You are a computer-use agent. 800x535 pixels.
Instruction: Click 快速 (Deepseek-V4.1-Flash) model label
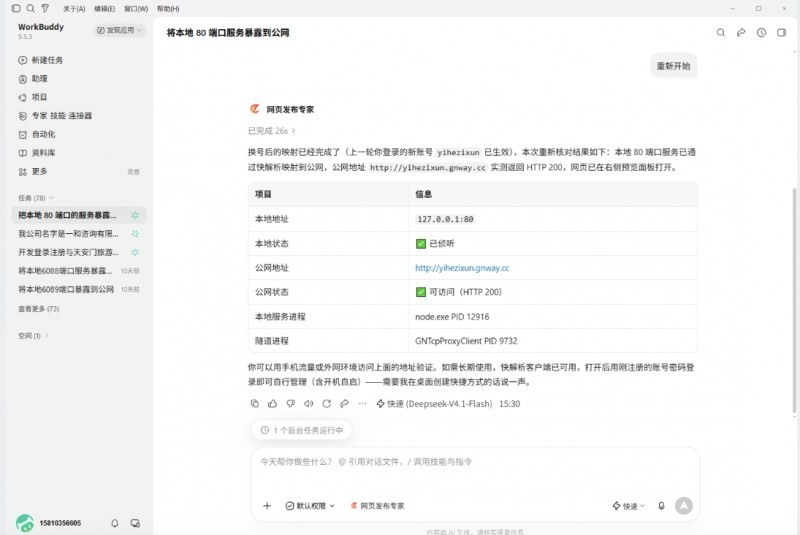click(434, 403)
